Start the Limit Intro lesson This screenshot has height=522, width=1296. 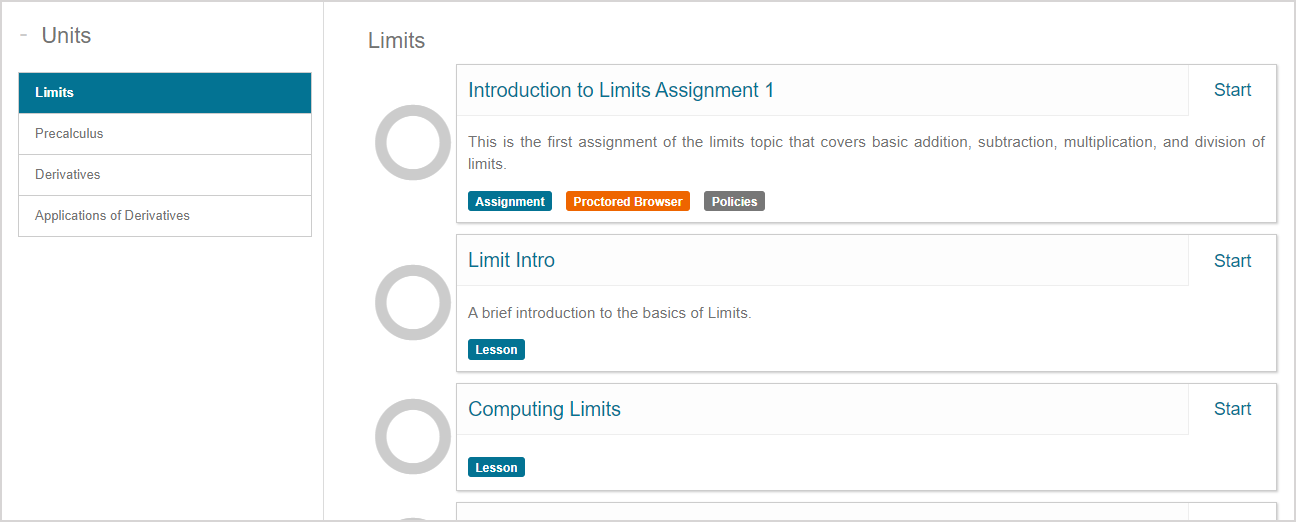click(x=1232, y=261)
